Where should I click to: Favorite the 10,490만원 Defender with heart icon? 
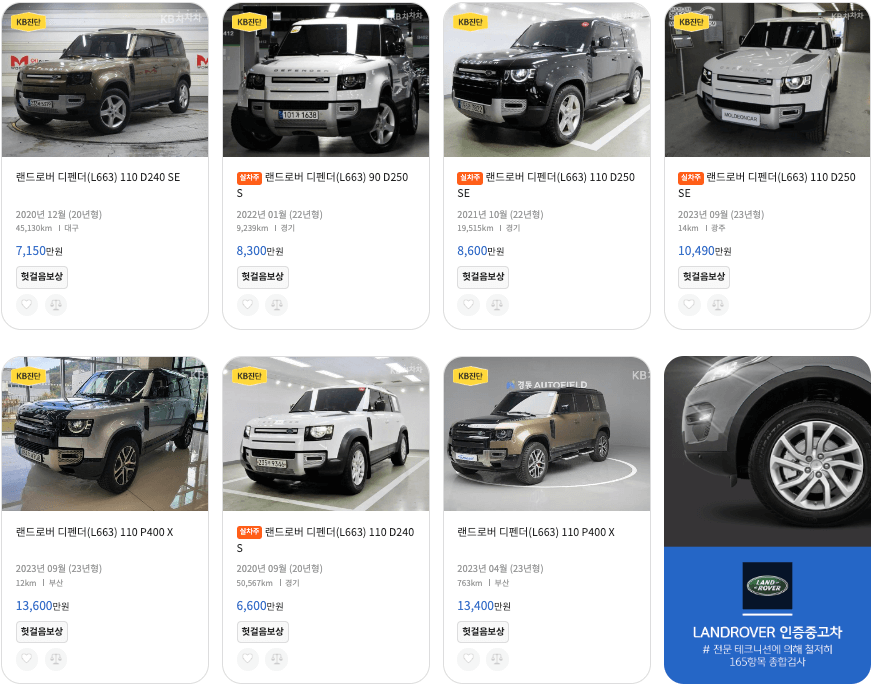click(689, 305)
